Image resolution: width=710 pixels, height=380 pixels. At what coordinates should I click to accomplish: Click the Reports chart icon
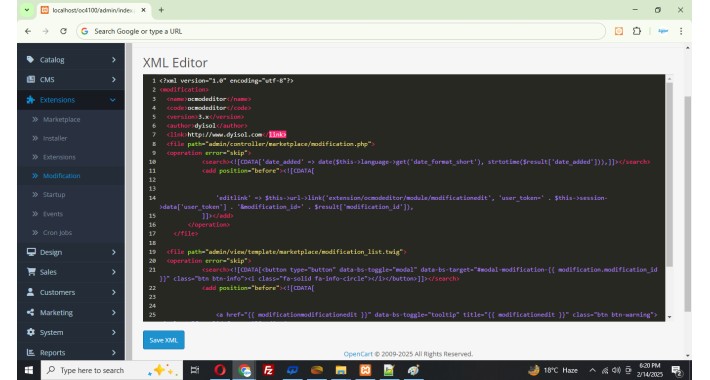coord(30,352)
